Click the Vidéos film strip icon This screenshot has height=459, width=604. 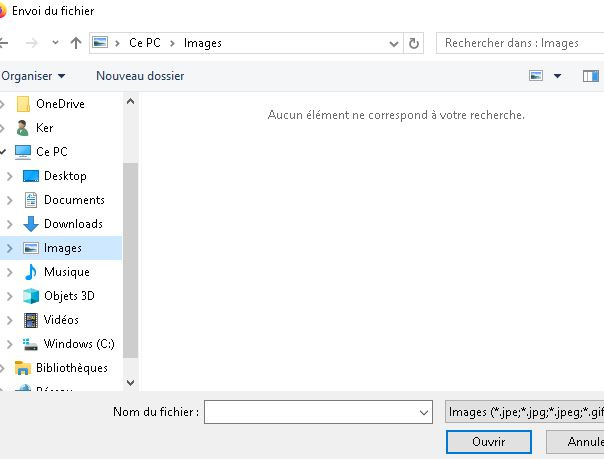[31, 320]
